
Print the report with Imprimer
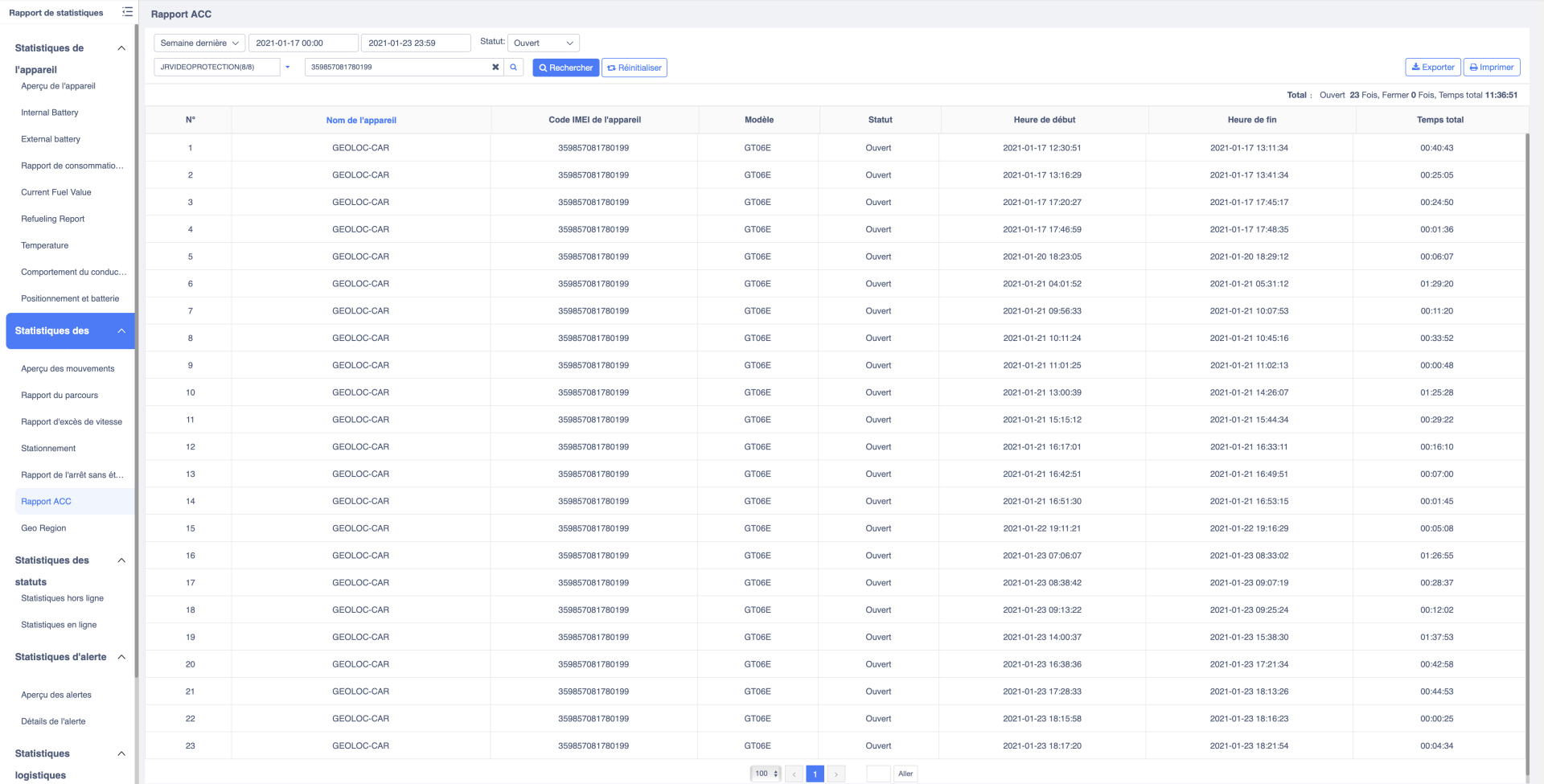[x=1491, y=68]
